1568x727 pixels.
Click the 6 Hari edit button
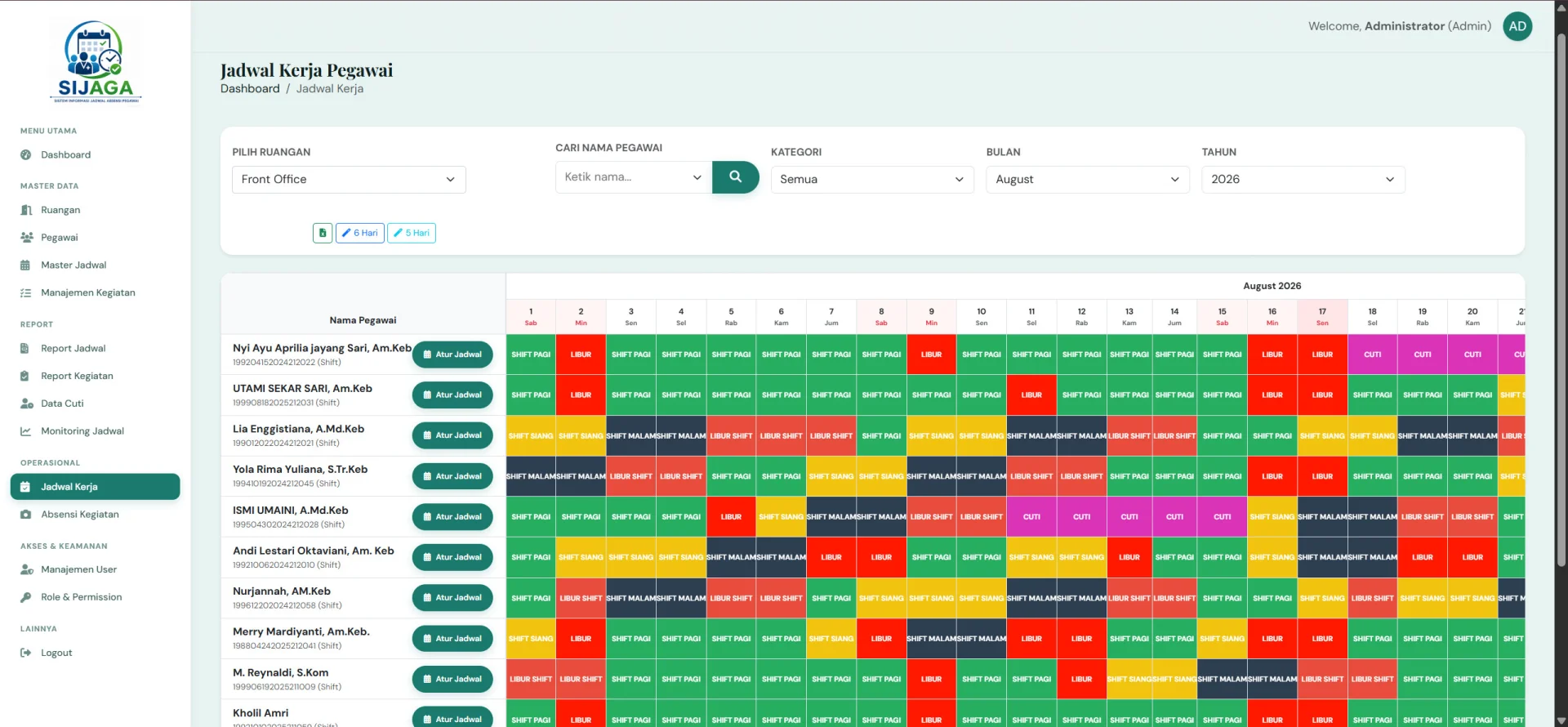coord(360,233)
